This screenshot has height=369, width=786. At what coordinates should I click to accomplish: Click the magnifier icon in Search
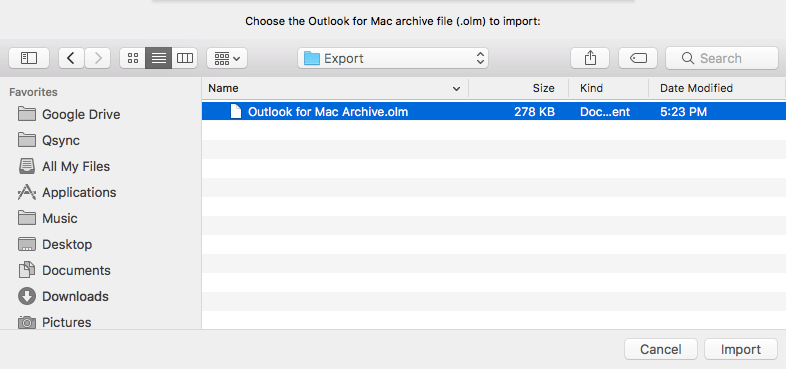coord(688,58)
